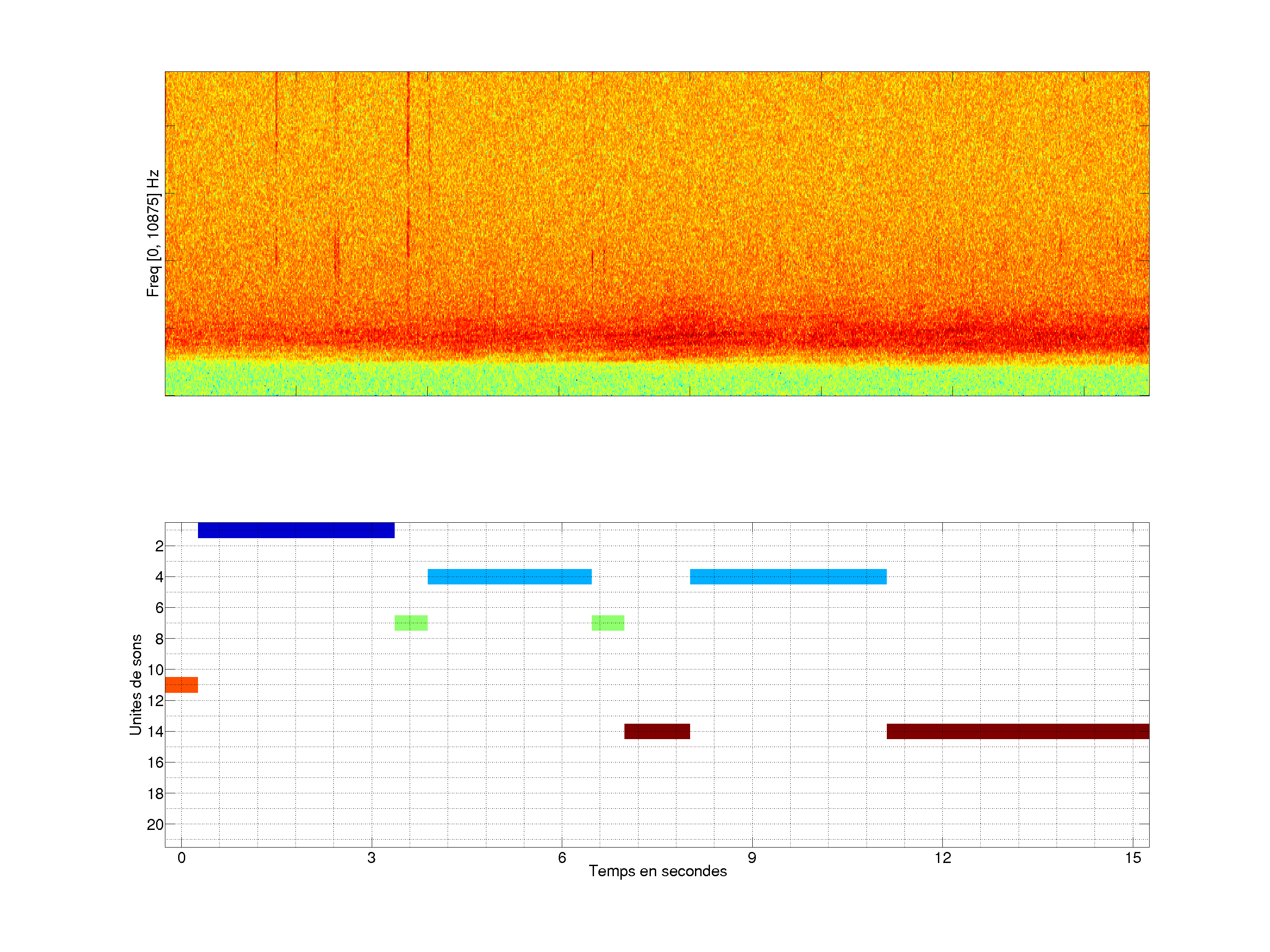Click the 10 tick label on the units axis
This screenshot has height=952, width=1270.
click(x=155, y=669)
